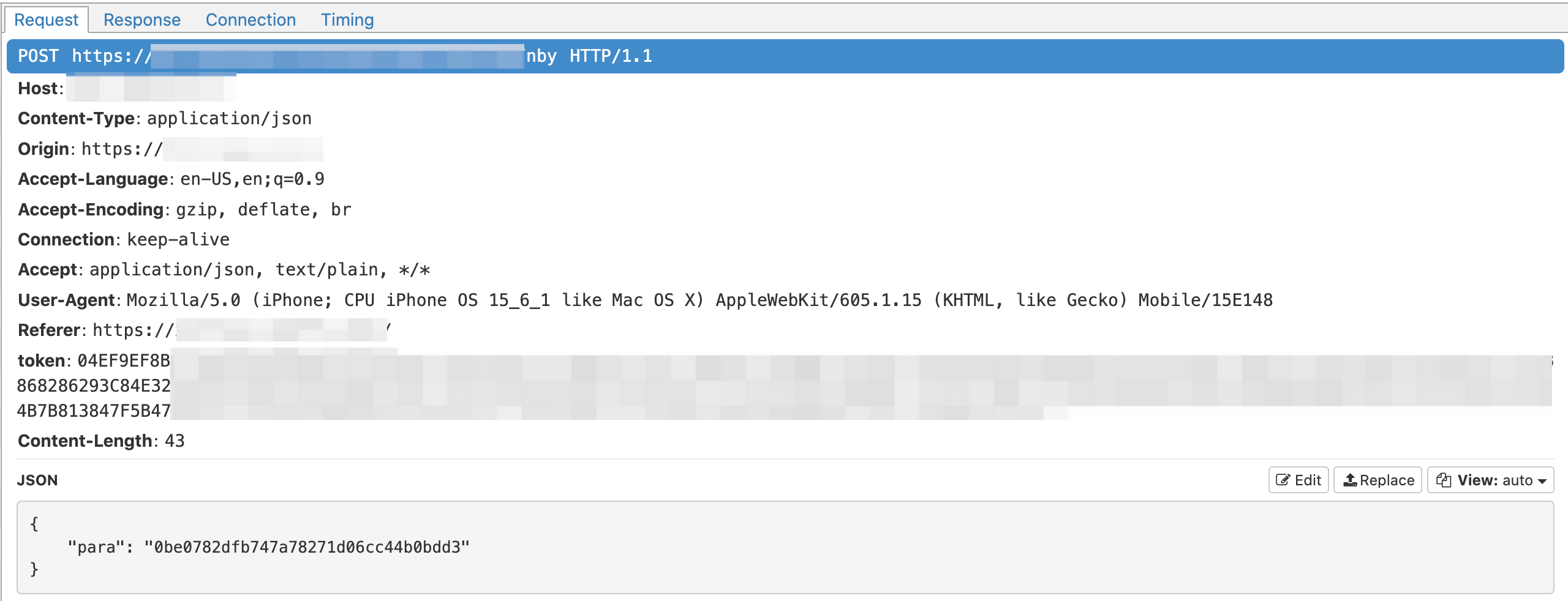
Task: Switch to the Response tab
Action: click(142, 19)
